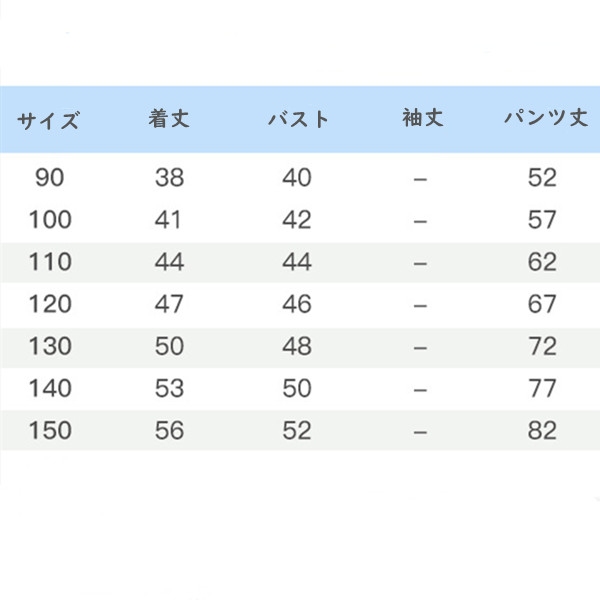Click the バスト value 48 cell
Screen dimensions: 600x600
coord(297,346)
